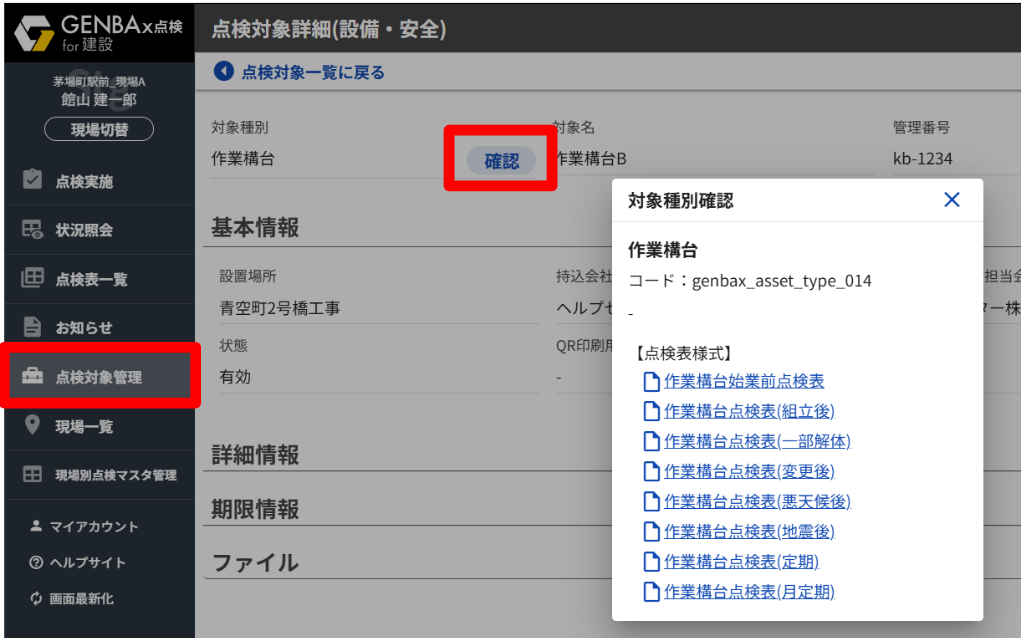Open ヘルプサイト from the sidebar

pyautogui.click(x=87, y=562)
